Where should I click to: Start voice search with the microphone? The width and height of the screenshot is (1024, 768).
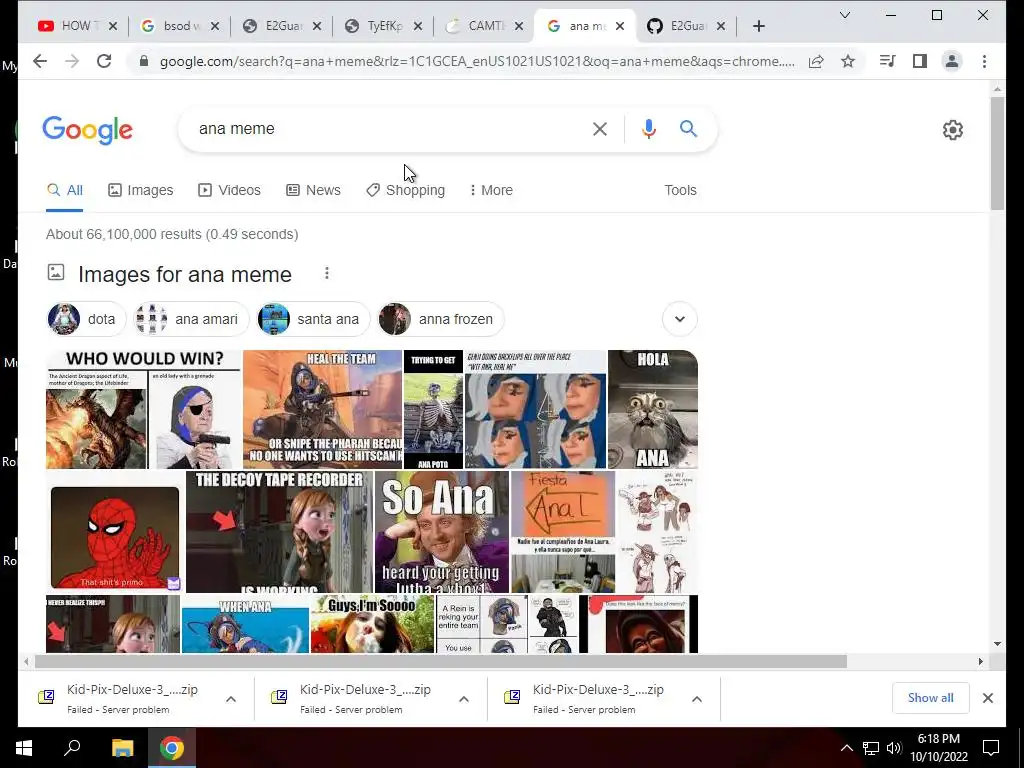(648, 129)
